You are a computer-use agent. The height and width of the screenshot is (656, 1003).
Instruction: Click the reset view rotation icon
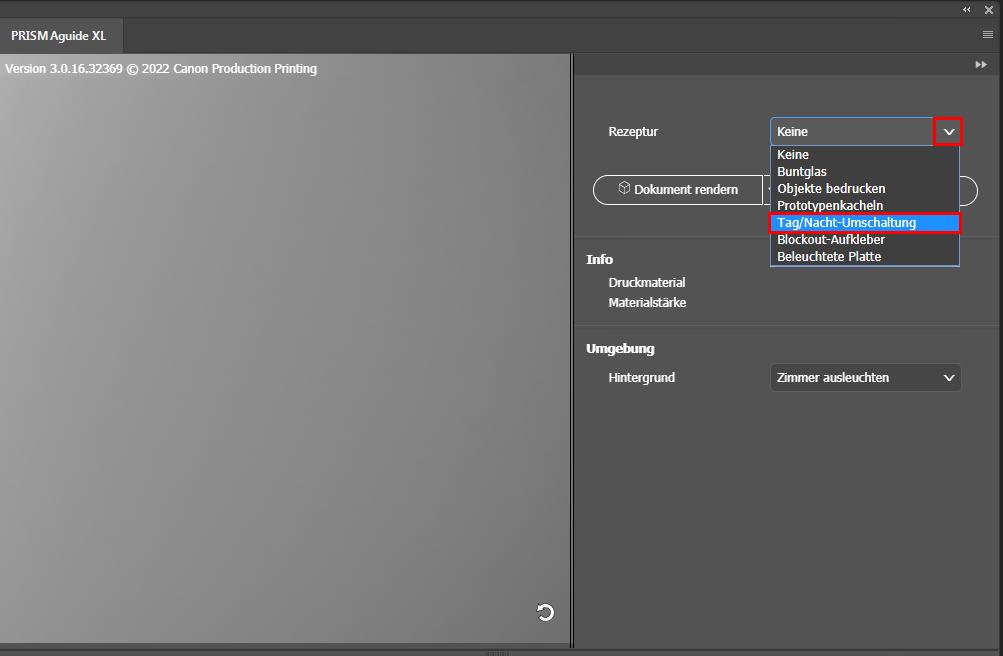(x=545, y=613)
